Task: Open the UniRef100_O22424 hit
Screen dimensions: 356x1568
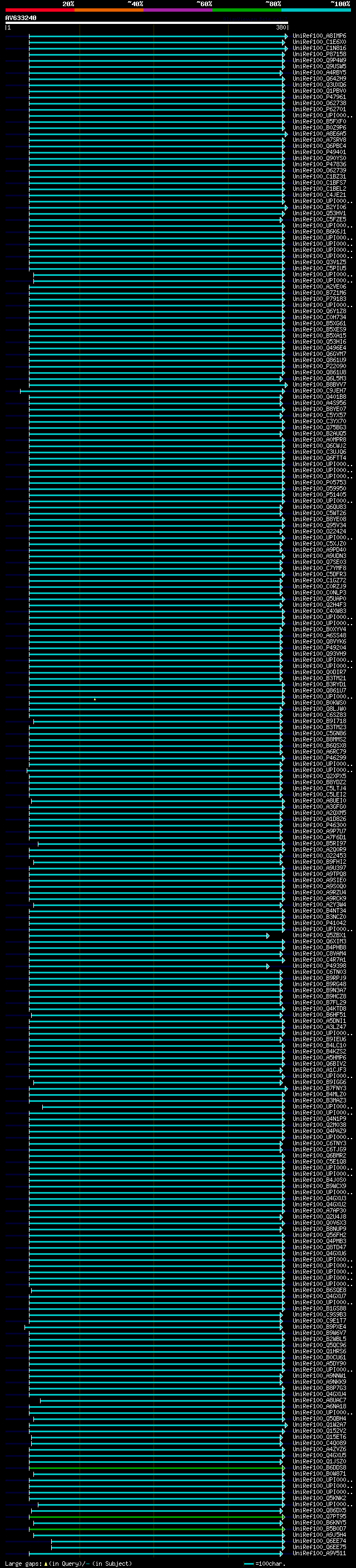Action: pyautogui.click(x=319, y=531)
